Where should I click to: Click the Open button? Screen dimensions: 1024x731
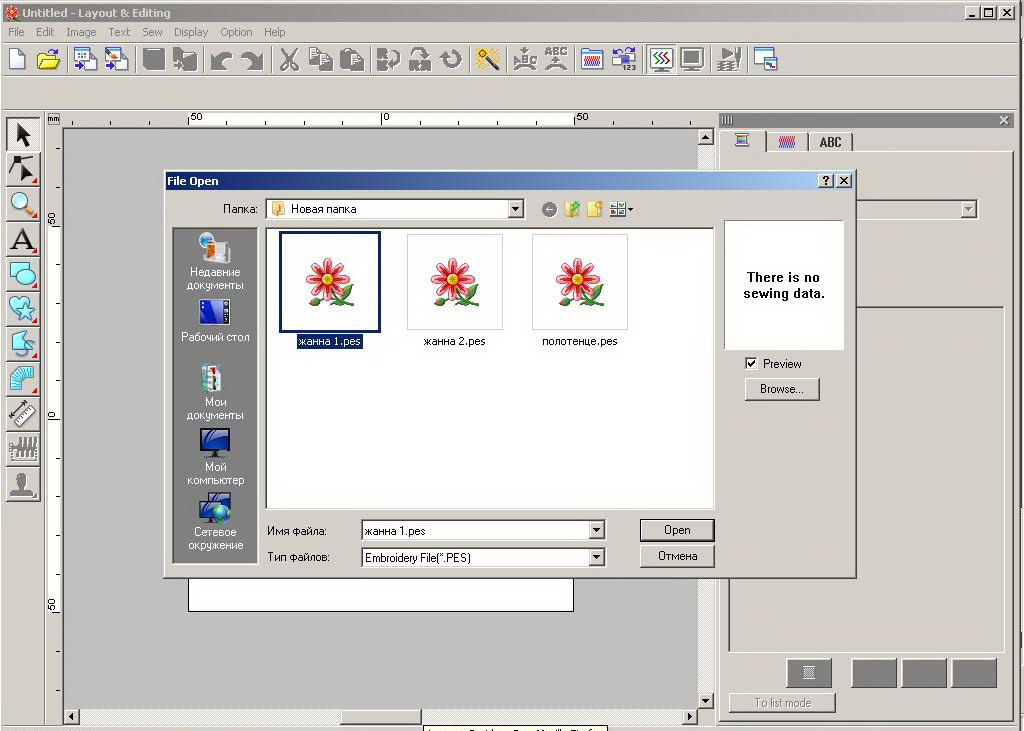point(677,530)
